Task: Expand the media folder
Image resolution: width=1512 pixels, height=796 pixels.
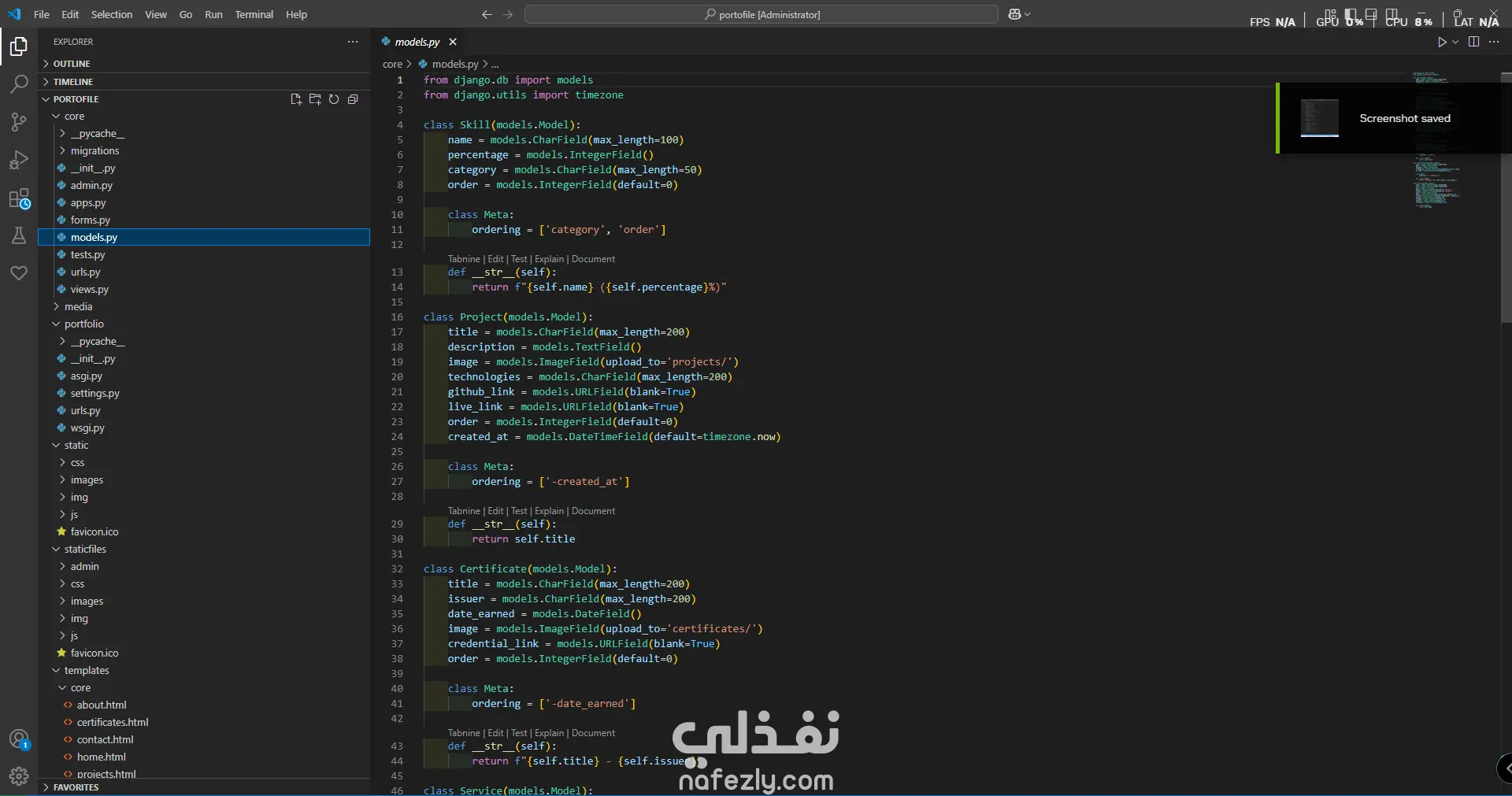Action: (78, 307)
